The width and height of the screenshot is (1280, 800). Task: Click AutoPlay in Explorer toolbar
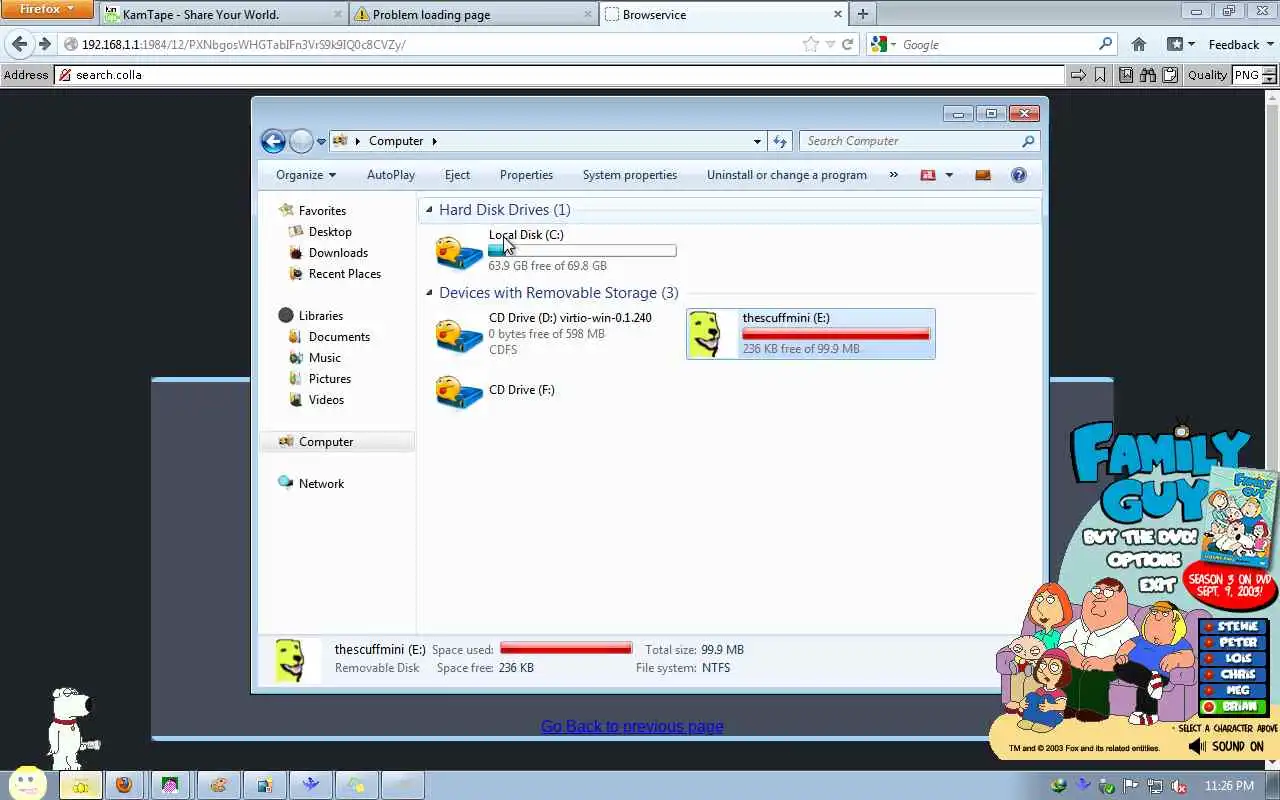tap(391, 175)
